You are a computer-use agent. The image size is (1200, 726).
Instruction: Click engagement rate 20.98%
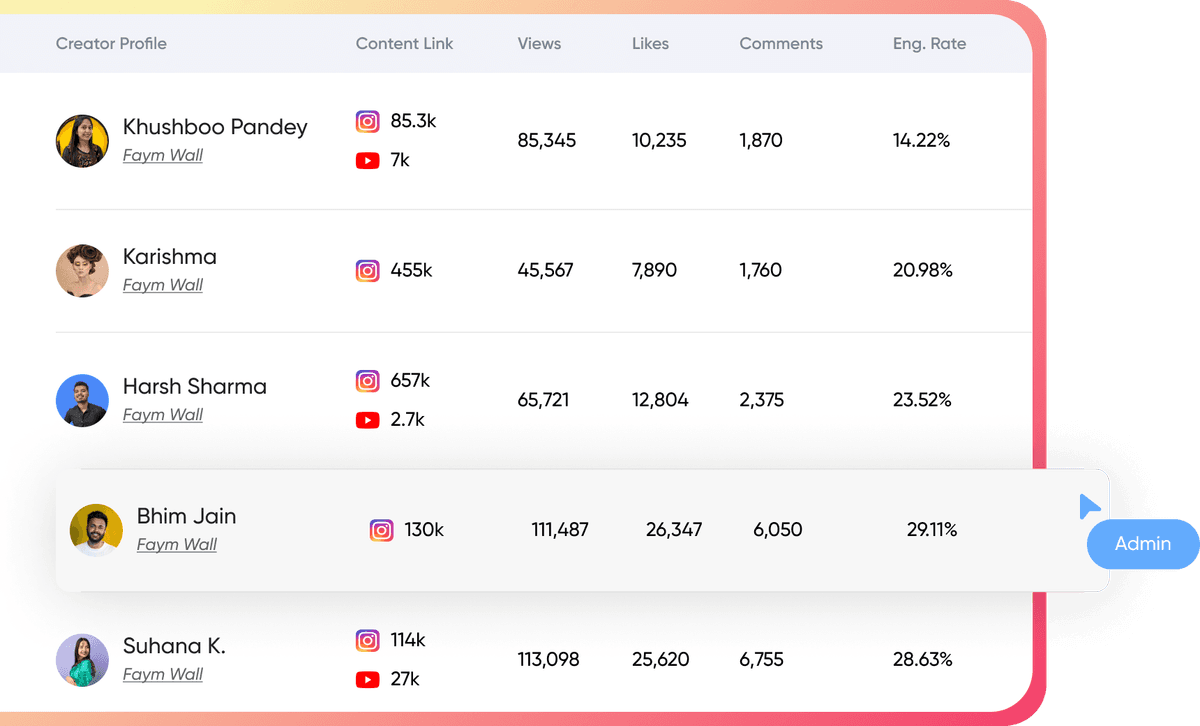[x=923, y=271]
